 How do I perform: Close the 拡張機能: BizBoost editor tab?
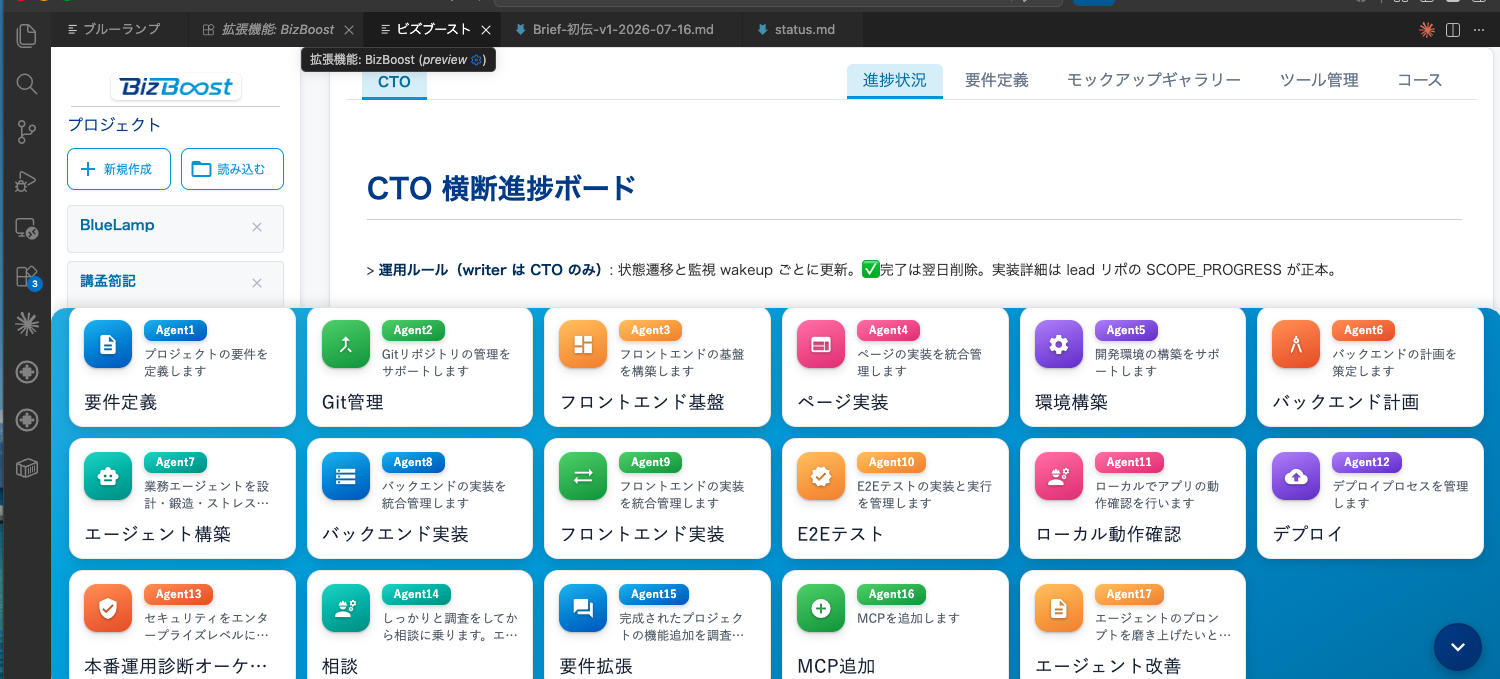tap(348, 30)
